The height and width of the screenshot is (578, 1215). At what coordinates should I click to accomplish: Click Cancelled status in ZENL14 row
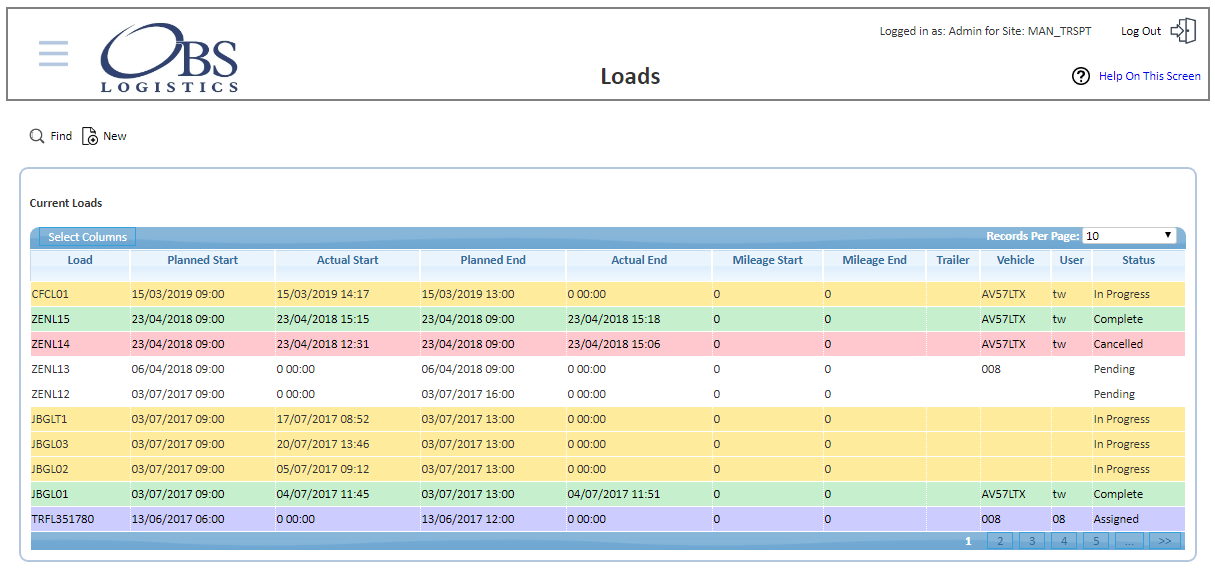(x=1118, y=344)
